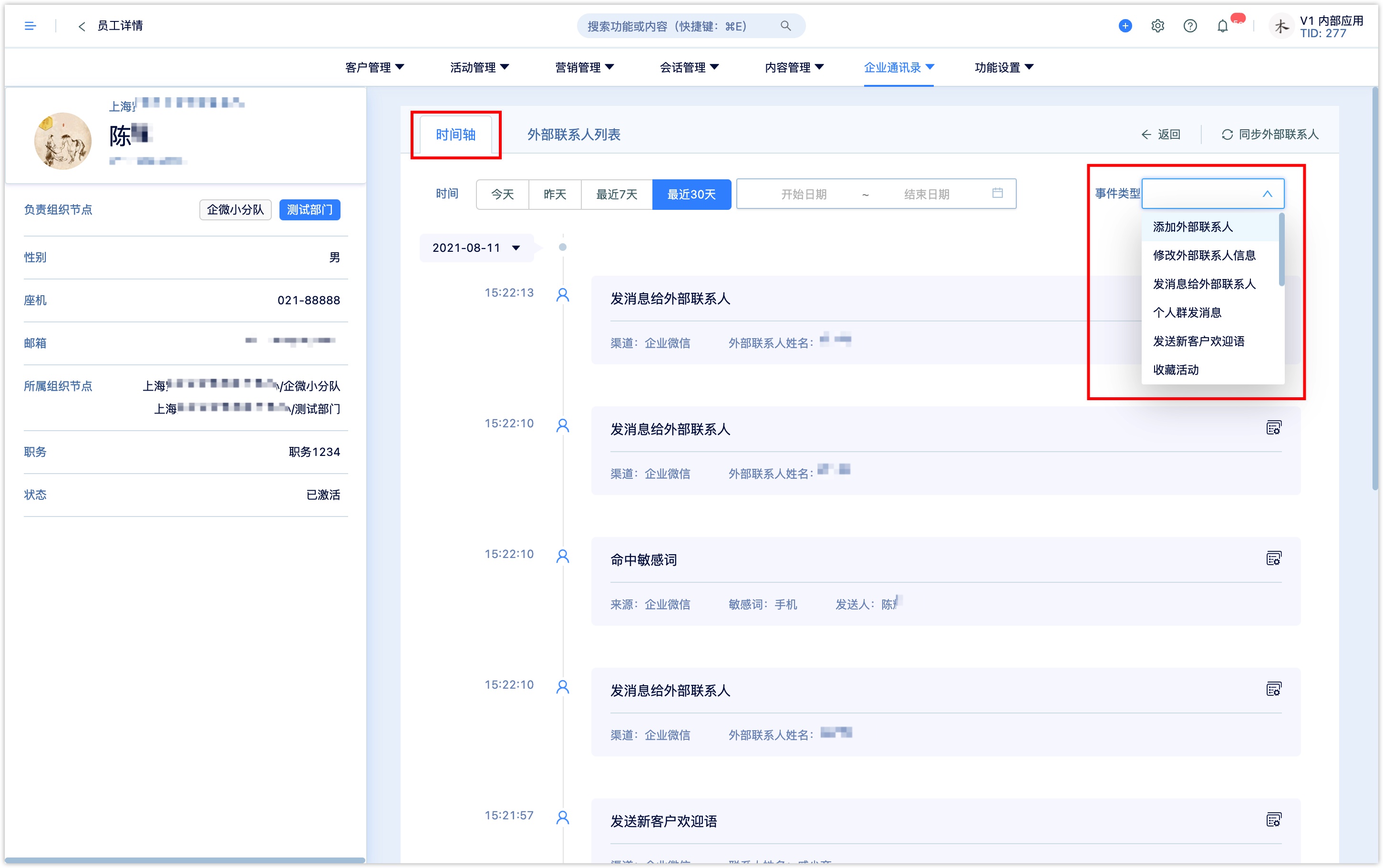Click the person icon at 15:22:13
Viewport: 1383px width, 868px height.
click(562, 295)
